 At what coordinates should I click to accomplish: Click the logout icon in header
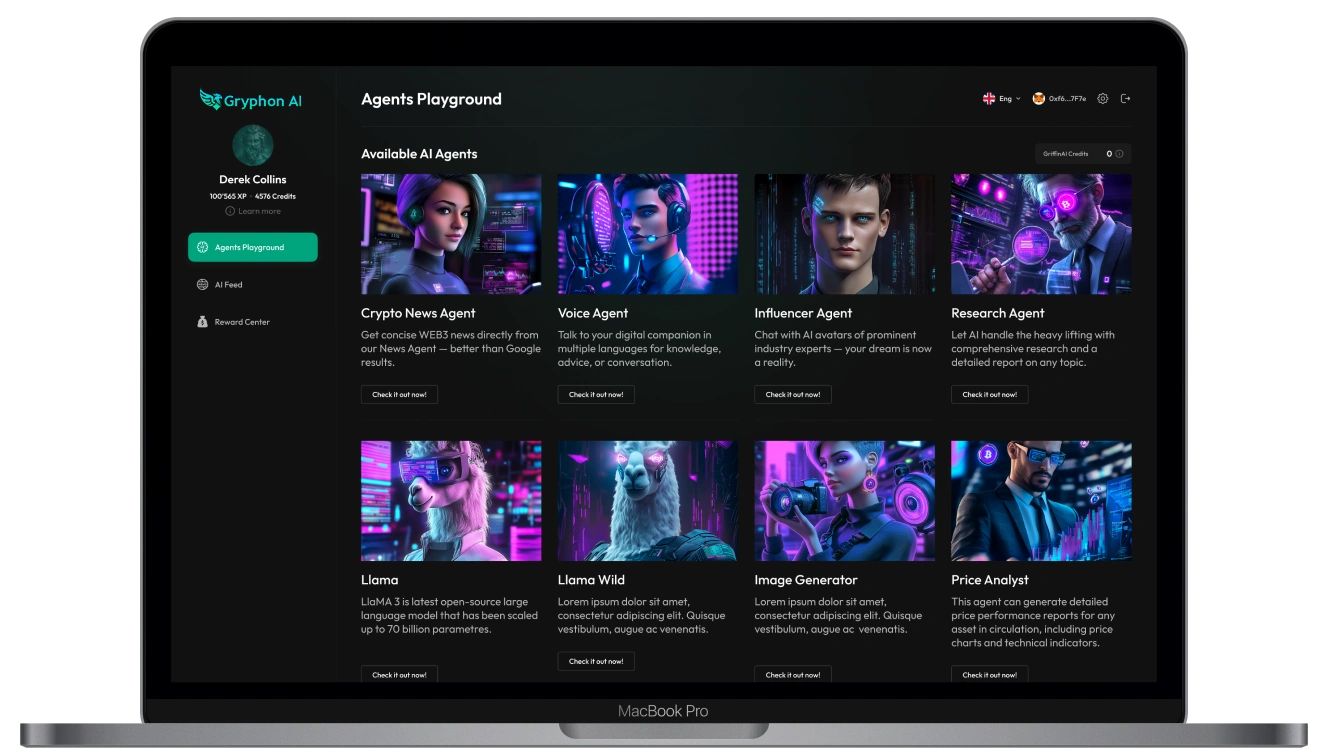[x=1125, y=99]
